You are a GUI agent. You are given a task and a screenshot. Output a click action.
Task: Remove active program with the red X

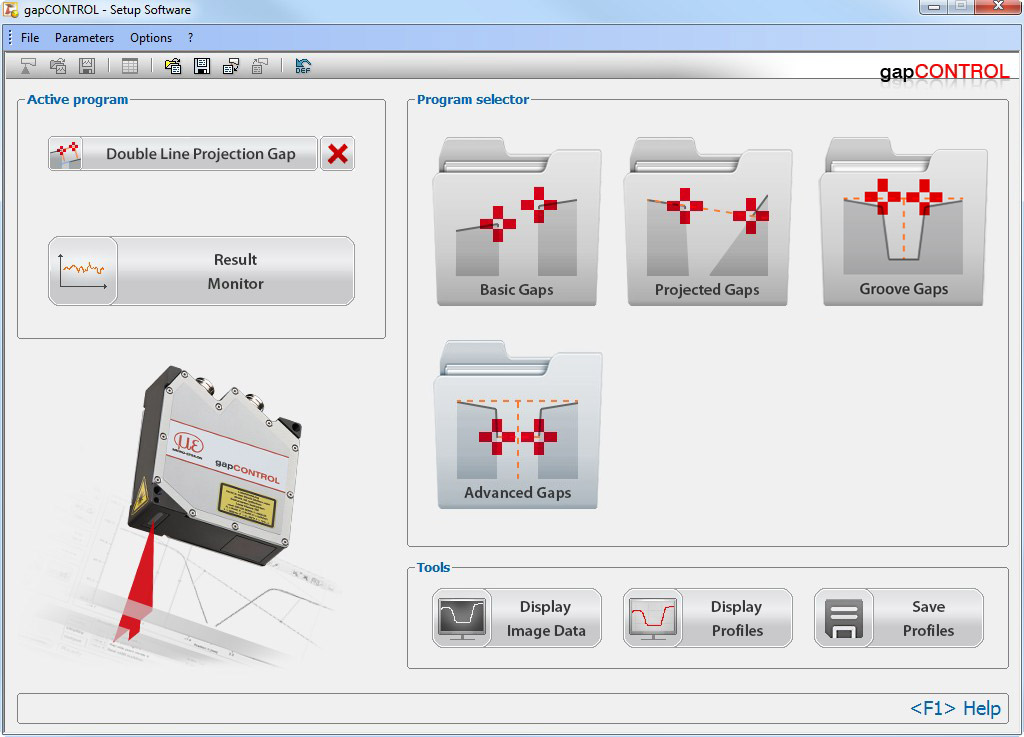point(338,154)
